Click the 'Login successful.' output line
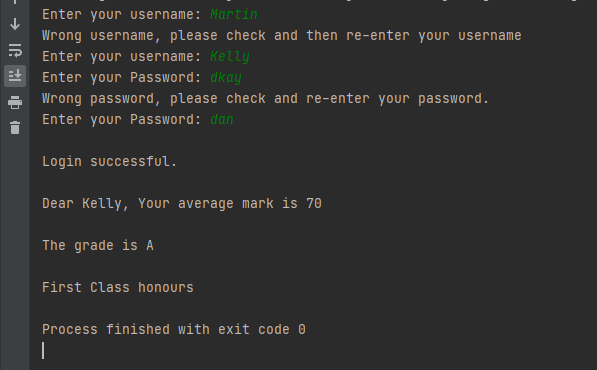 point(110,161)
